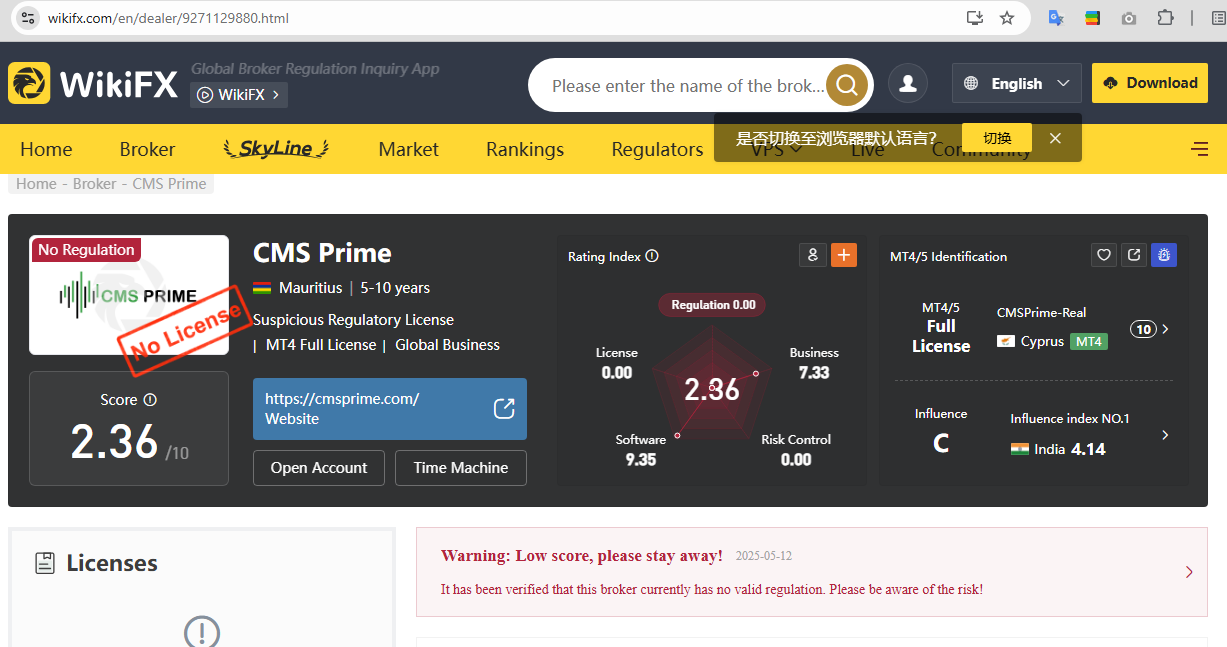This screenshot has height=647, width=1227.
Task: Open the user profile icon
Action: tap(908, 84)
